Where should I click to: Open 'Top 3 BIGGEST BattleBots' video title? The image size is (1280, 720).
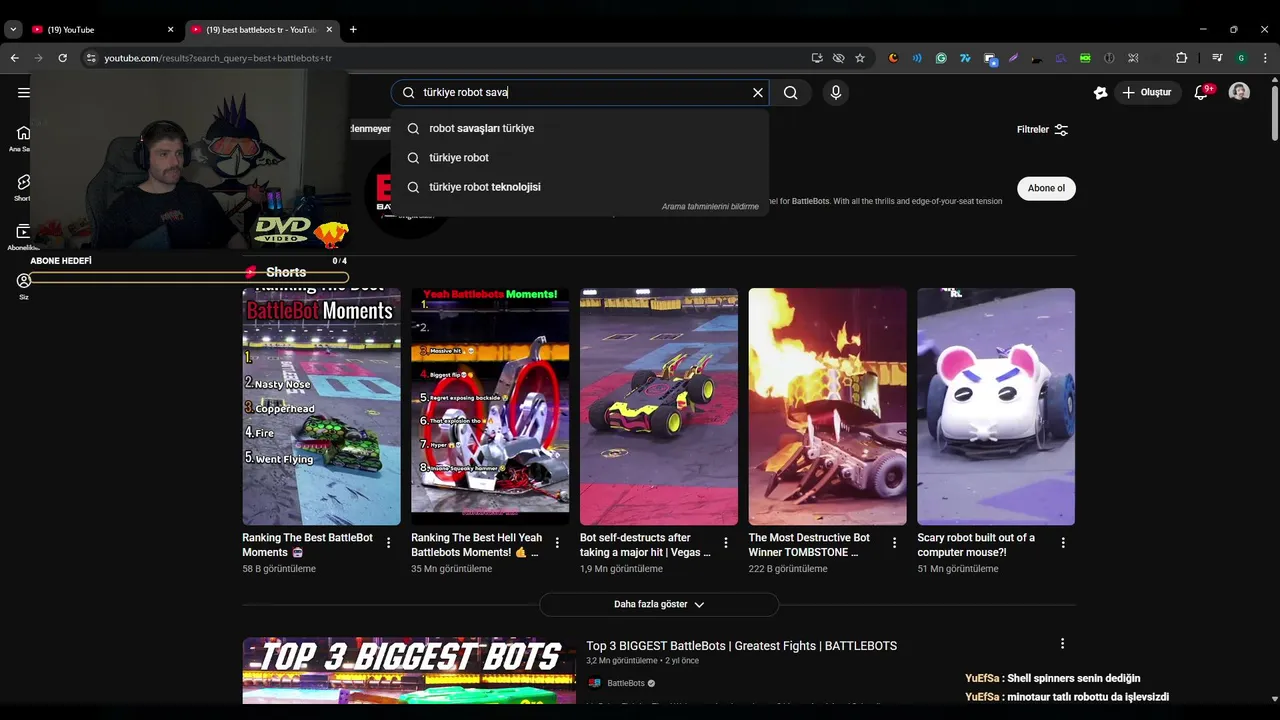pyautogui.click(x=741, y=646)
